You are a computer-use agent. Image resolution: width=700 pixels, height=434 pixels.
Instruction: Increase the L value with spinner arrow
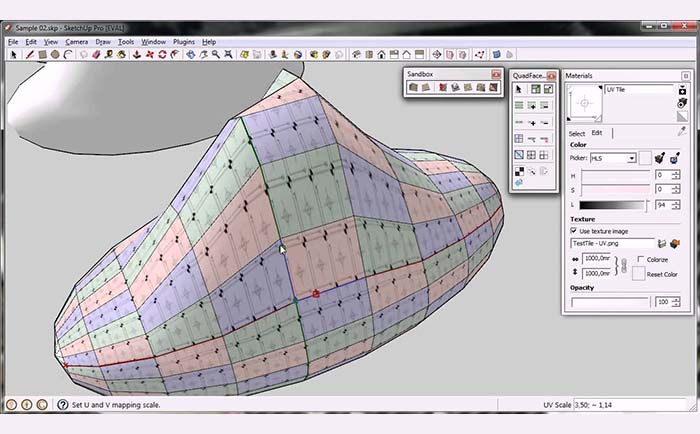(x=675, y=200)
